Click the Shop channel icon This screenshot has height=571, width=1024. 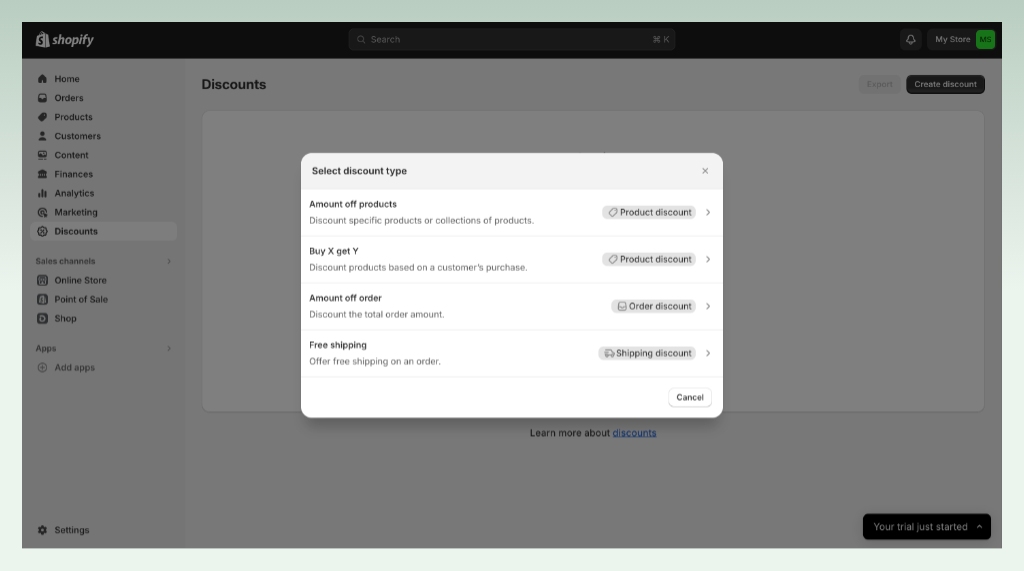(x=42, y=318)
